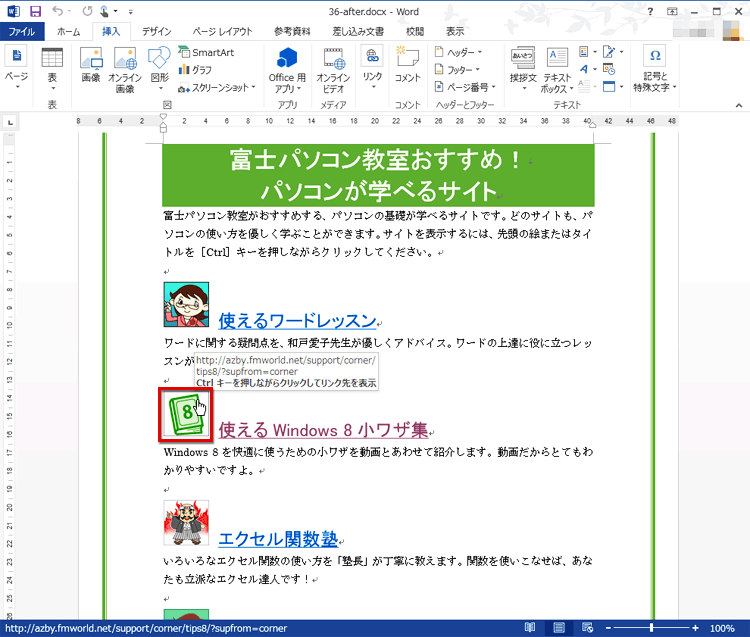The image size is (750, 637).
Task: Click the samurai man thumbnail image
Action: click(186, 523)
